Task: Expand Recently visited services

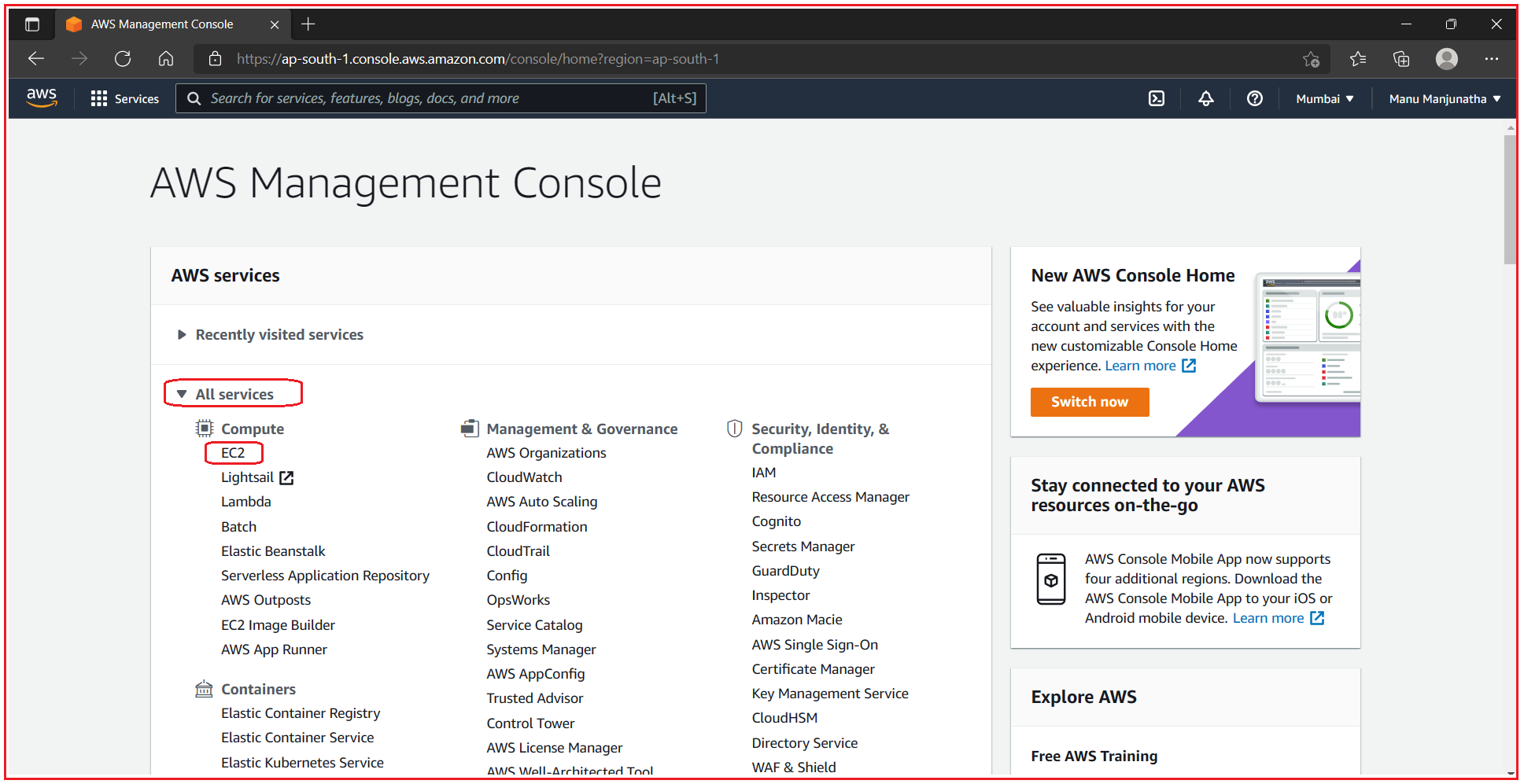Action: coord(271,335)
